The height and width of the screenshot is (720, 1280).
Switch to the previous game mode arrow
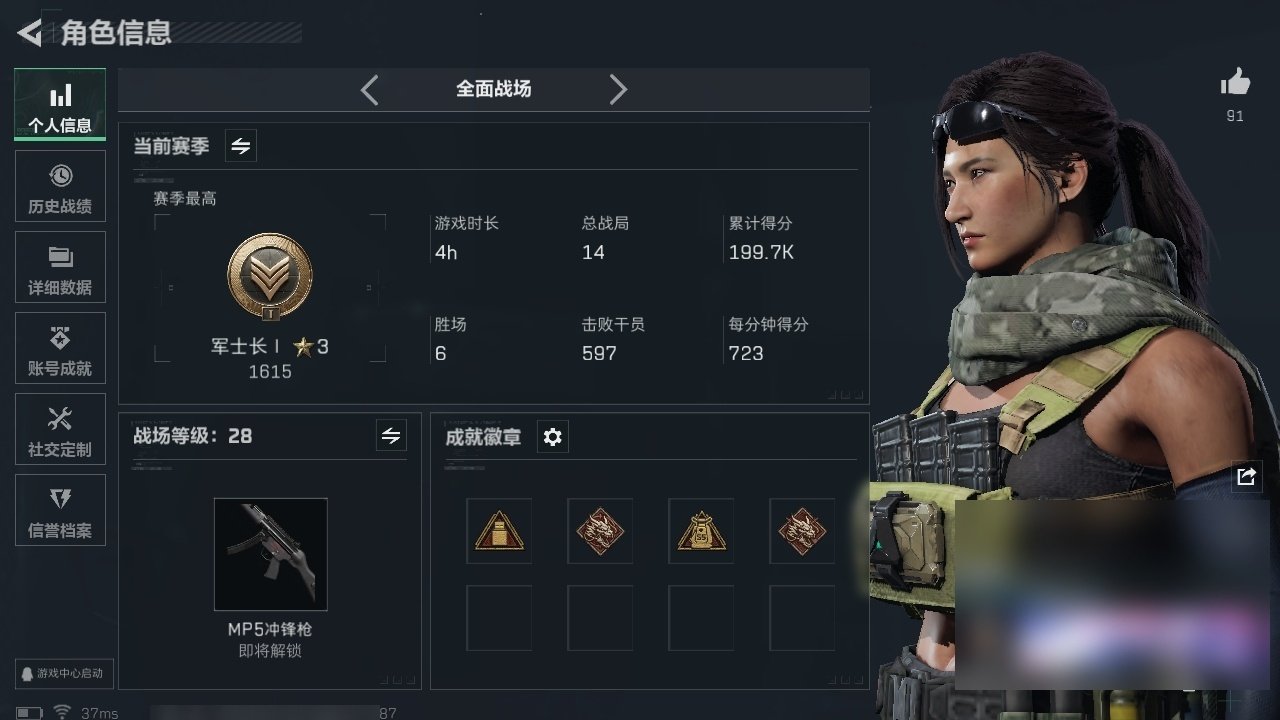click(x=370, y=90)
